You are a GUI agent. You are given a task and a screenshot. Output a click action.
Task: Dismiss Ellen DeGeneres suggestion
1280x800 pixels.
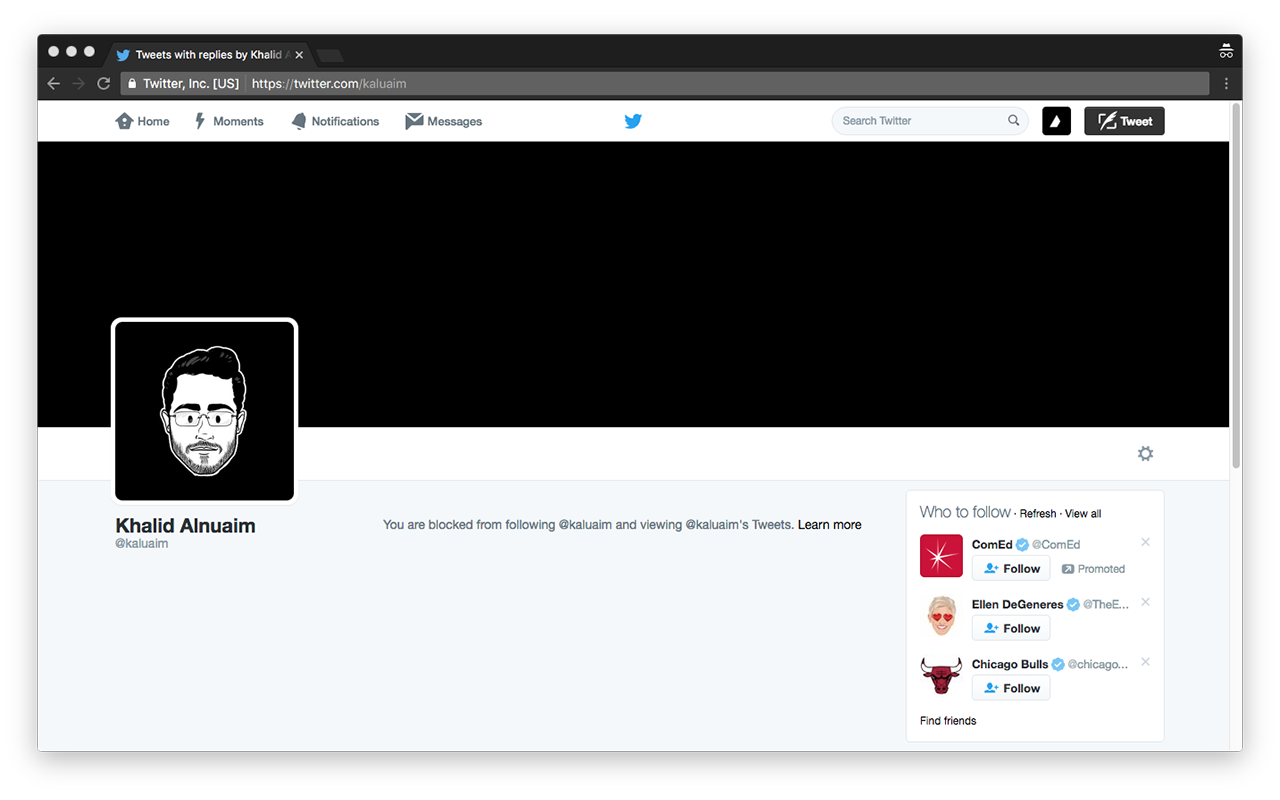pyautogui.click(x=1146, y=603)
